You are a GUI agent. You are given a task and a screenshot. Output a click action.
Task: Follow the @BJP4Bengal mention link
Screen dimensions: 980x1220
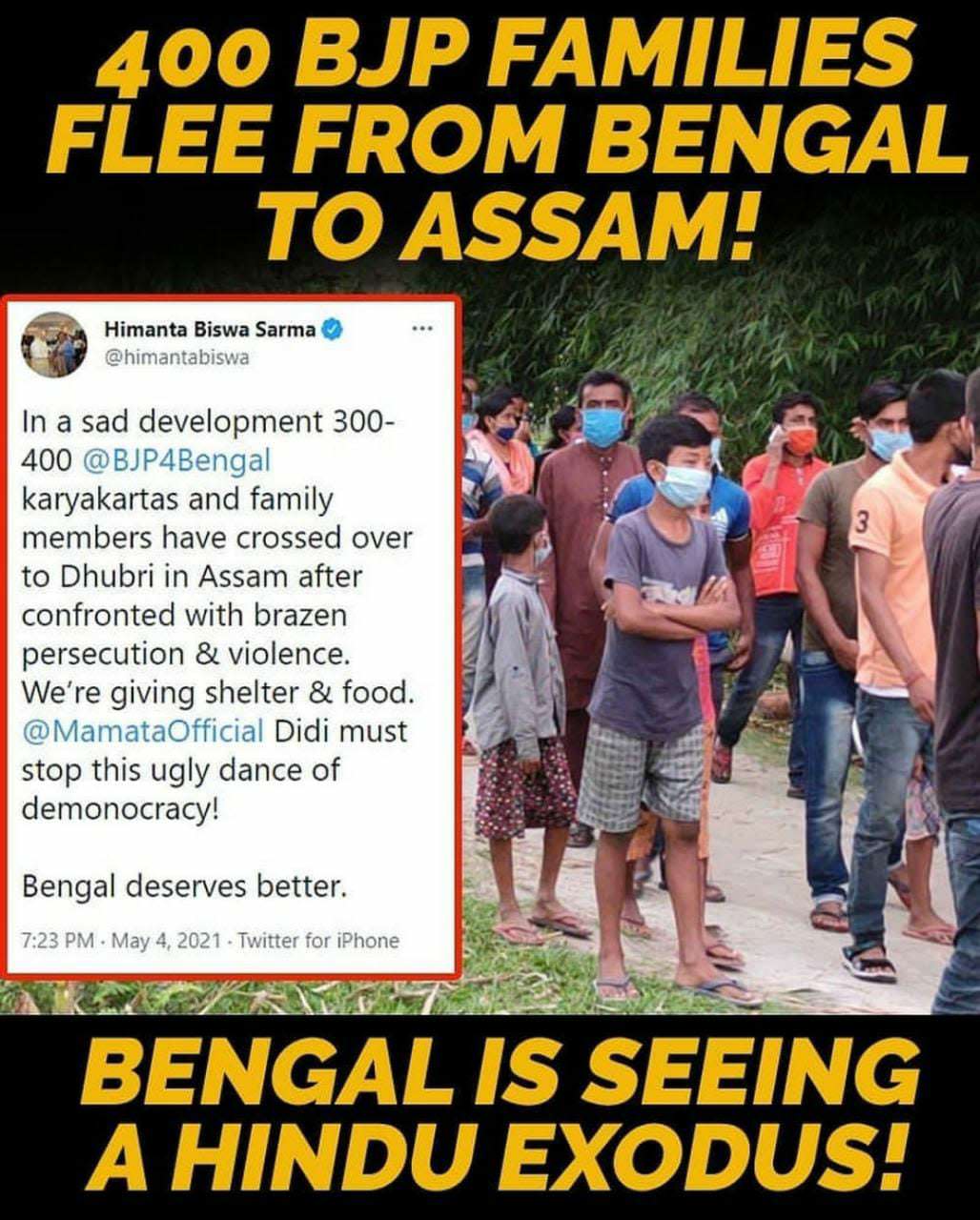176,460
